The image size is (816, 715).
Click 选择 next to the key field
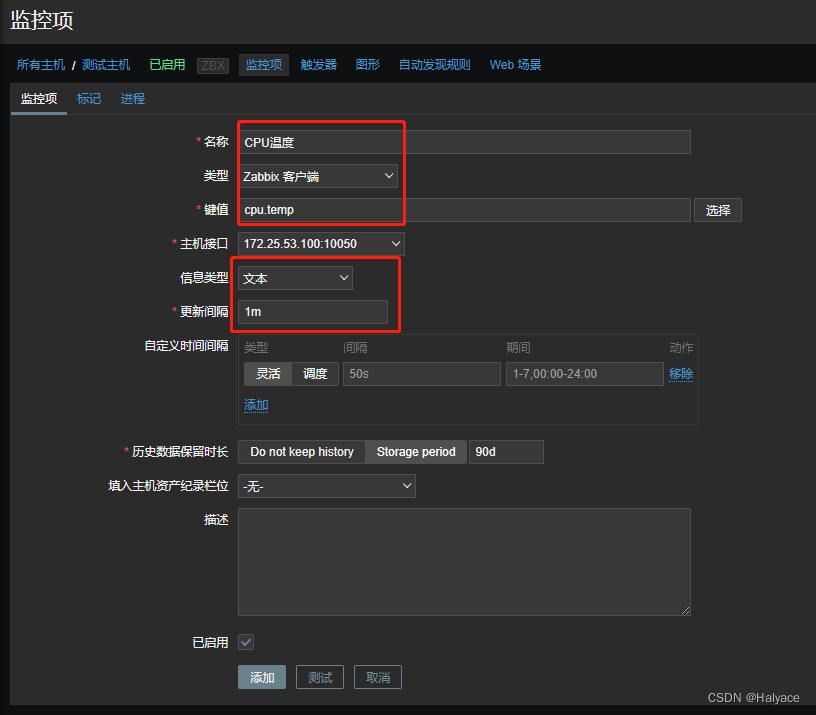[x=718, y=210]
